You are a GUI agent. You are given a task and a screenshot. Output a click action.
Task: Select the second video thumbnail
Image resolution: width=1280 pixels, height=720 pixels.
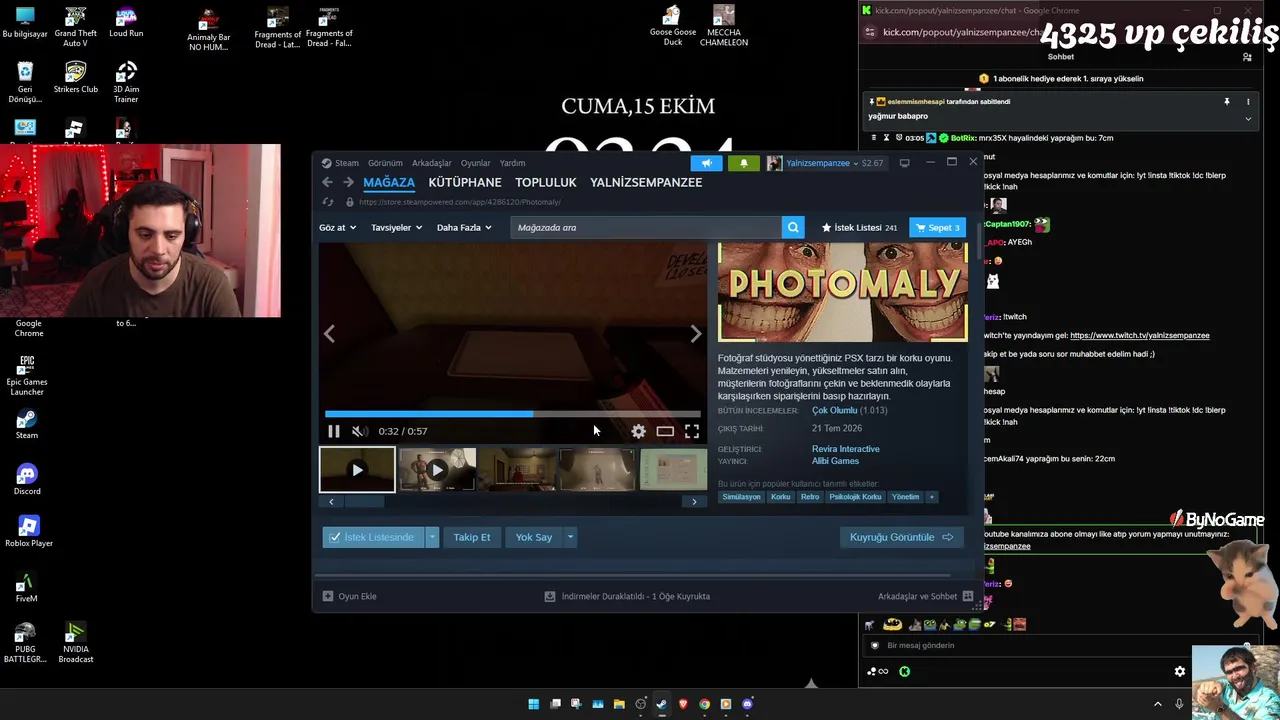coord(437,470)
